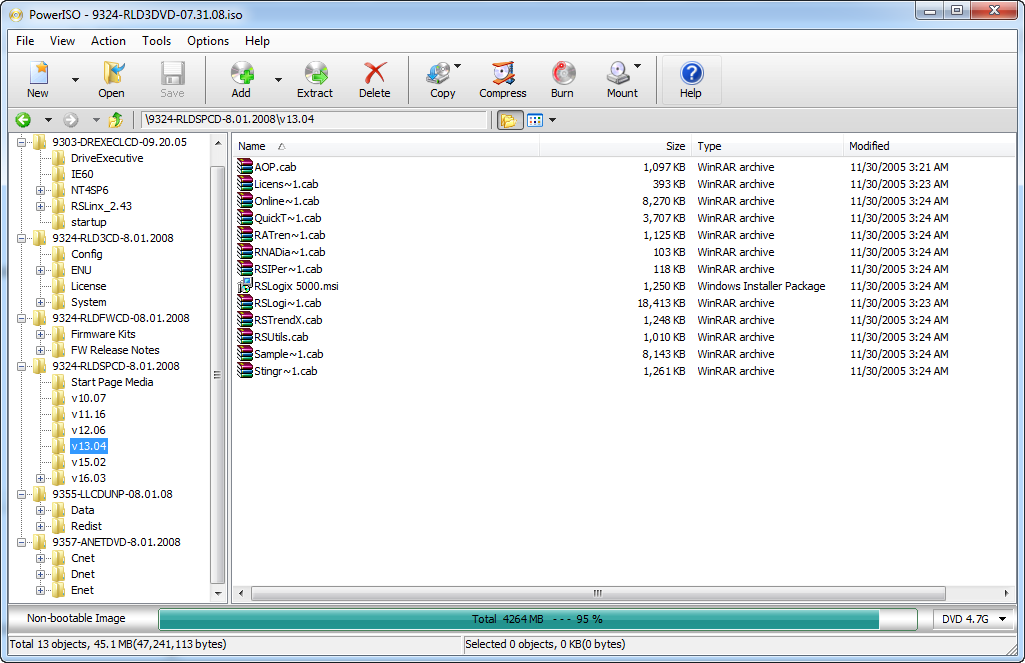Click the file list scroll right arrow
This screenshot has width=1025, height=663.
[x=1006, y=593]
